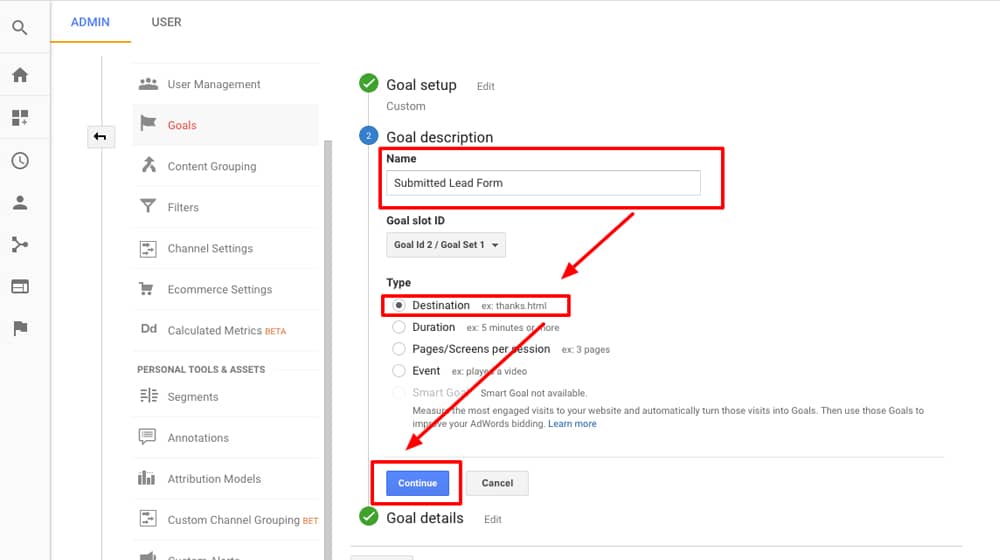Screen dimensions: 1000x560
Task: Open Real-Time clock icon in sidebar
Action: (20, 160)
